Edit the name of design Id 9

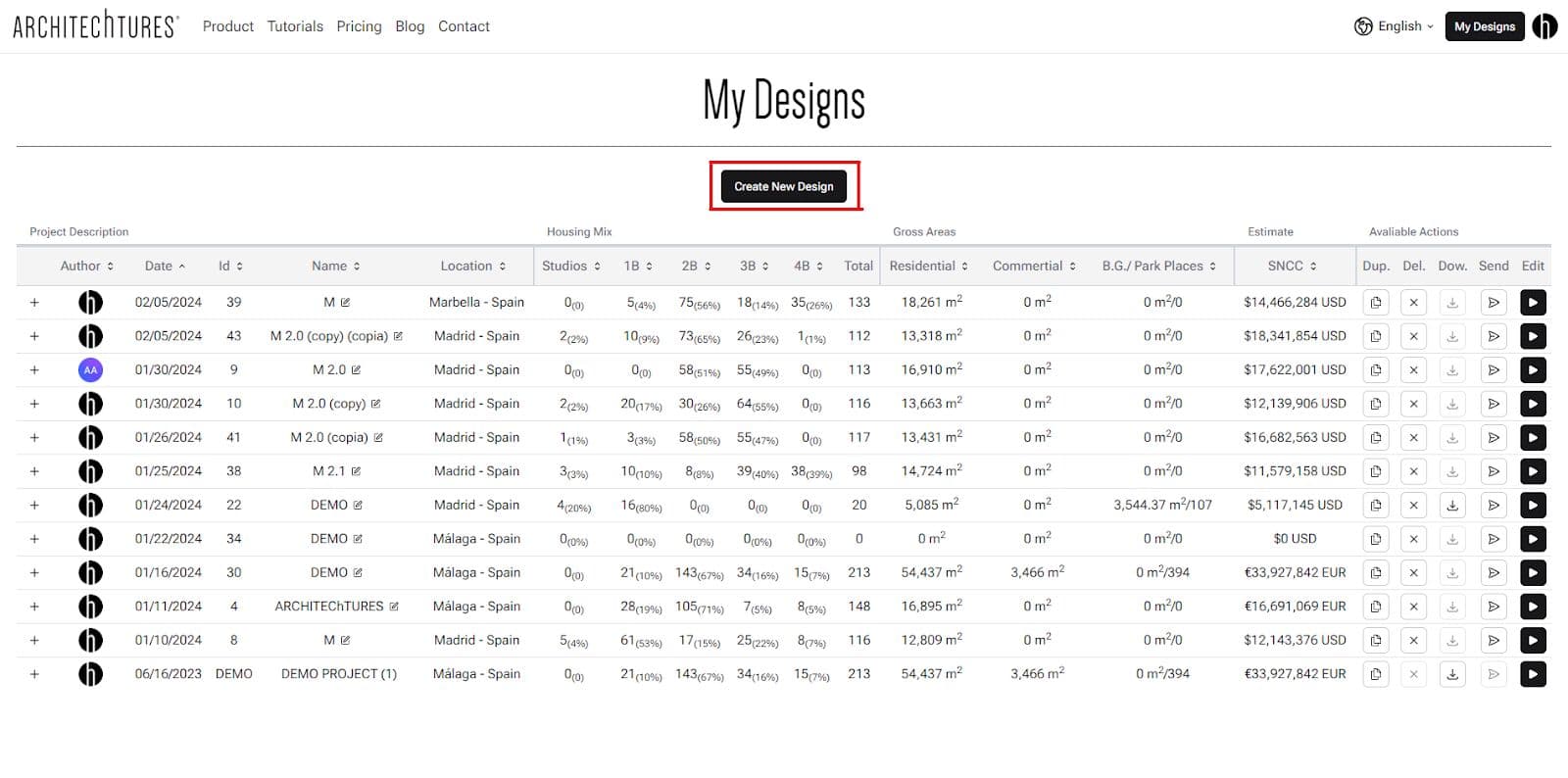point(356,370)
